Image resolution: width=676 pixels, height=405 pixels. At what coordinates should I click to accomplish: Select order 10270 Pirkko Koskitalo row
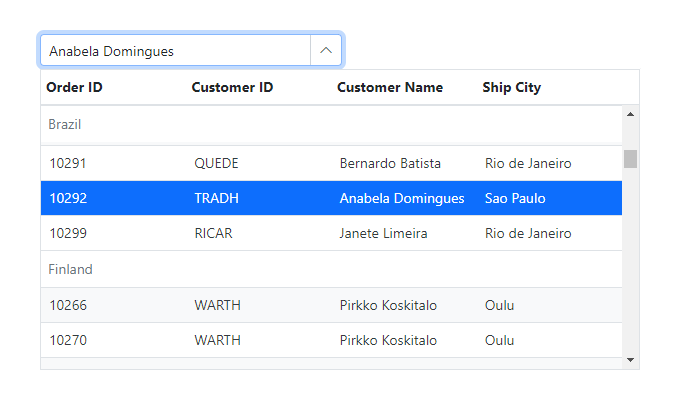coord(330,340)
